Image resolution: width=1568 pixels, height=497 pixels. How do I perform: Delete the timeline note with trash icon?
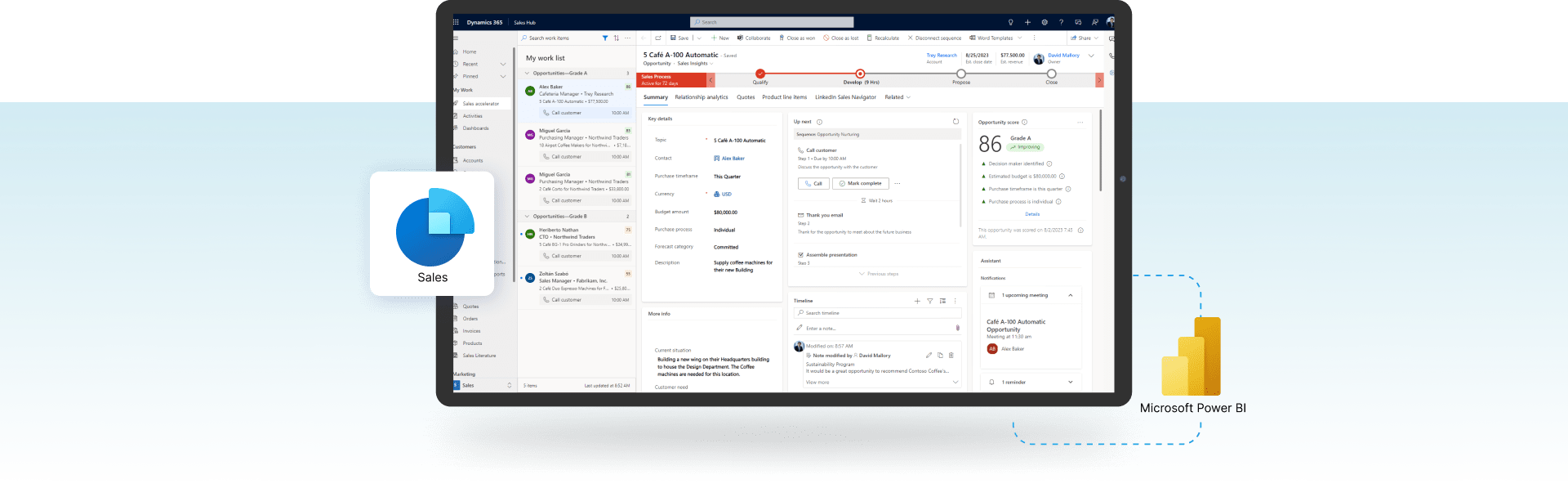pos(951,356)
